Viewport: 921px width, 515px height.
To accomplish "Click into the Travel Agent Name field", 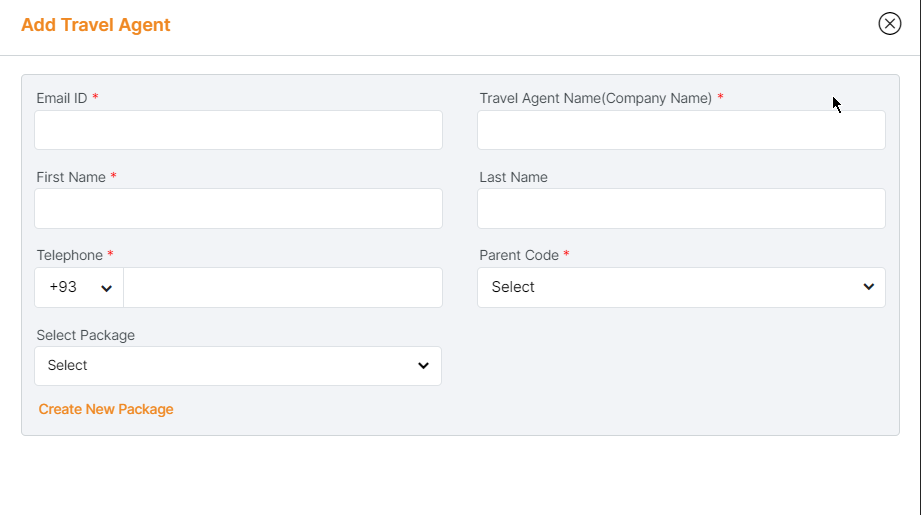I will [x=681, y=130].
